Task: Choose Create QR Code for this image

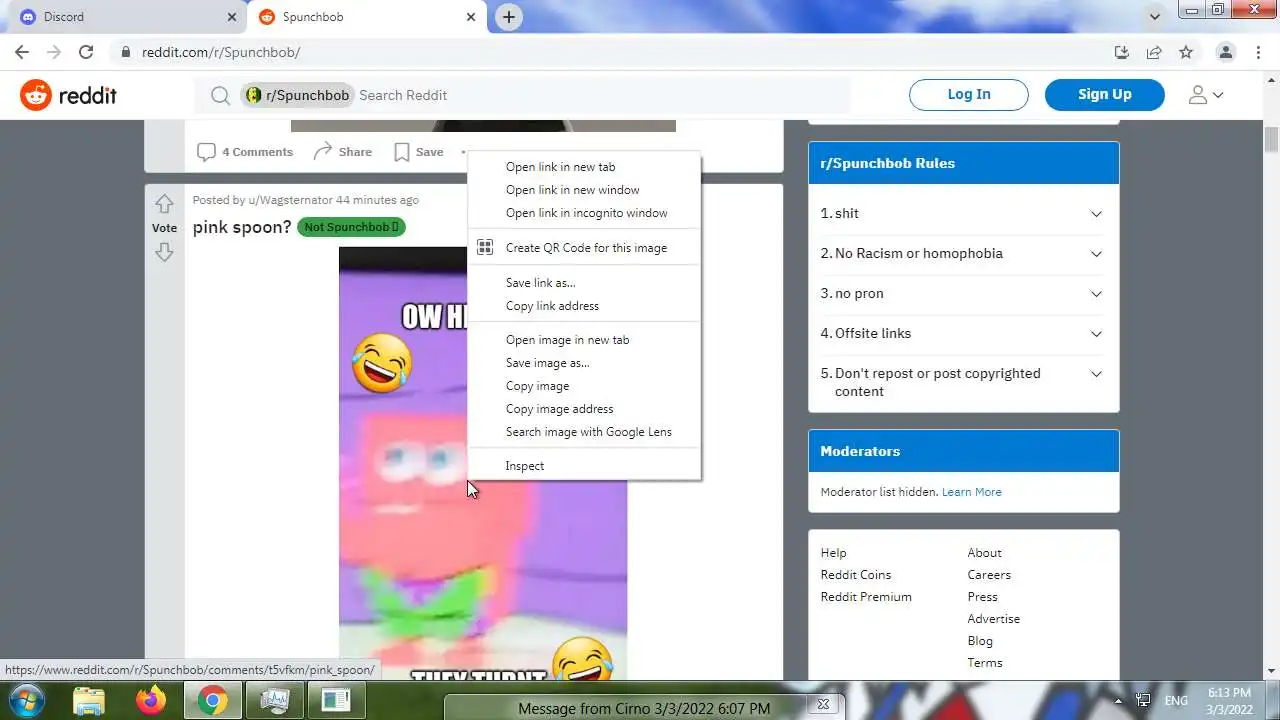Action: pos(584,248)
